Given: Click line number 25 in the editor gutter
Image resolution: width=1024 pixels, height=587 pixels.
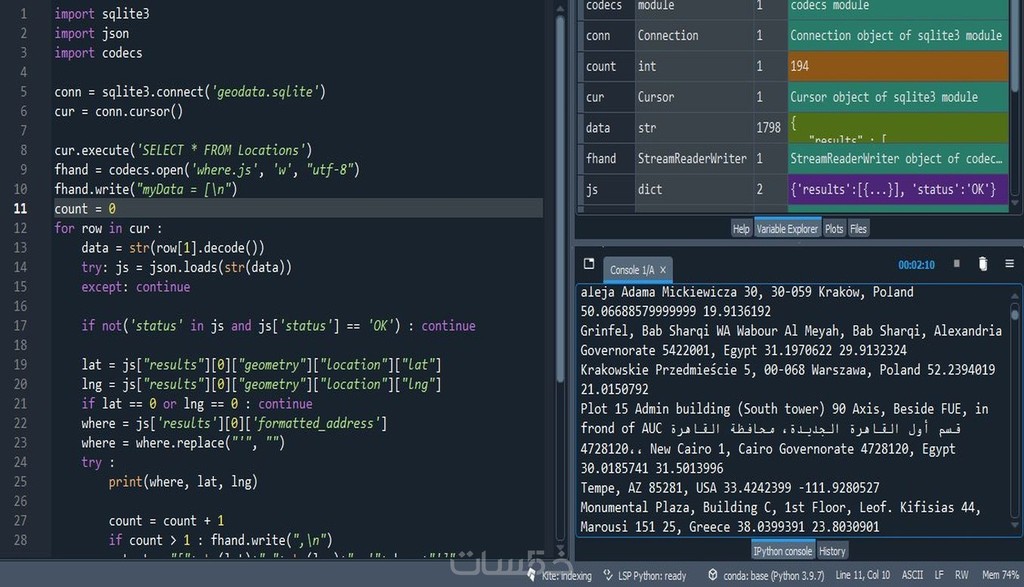Looking at the screenshot, I should 20,481.
